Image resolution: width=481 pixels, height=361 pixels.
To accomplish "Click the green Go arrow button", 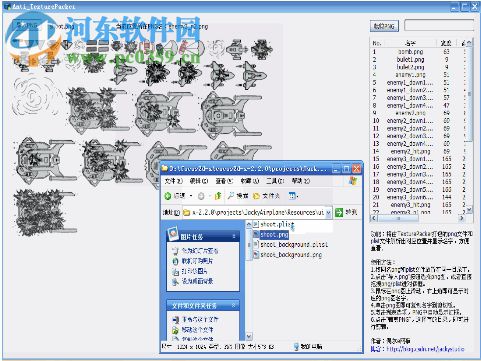I will (x=339, y=212).
